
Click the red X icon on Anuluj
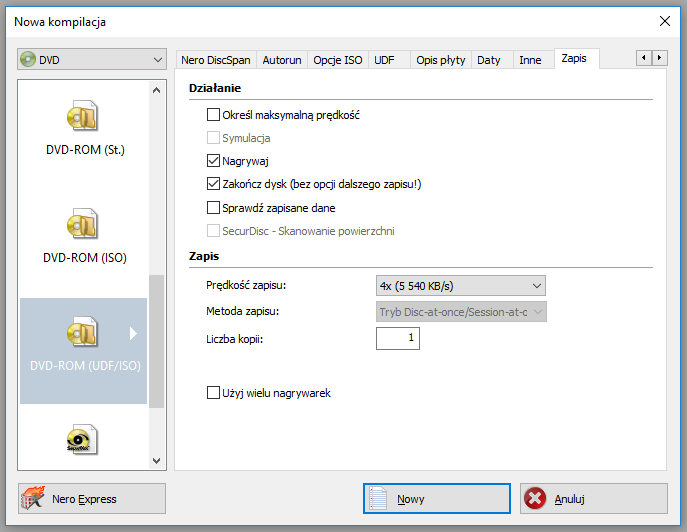(535, 499)
